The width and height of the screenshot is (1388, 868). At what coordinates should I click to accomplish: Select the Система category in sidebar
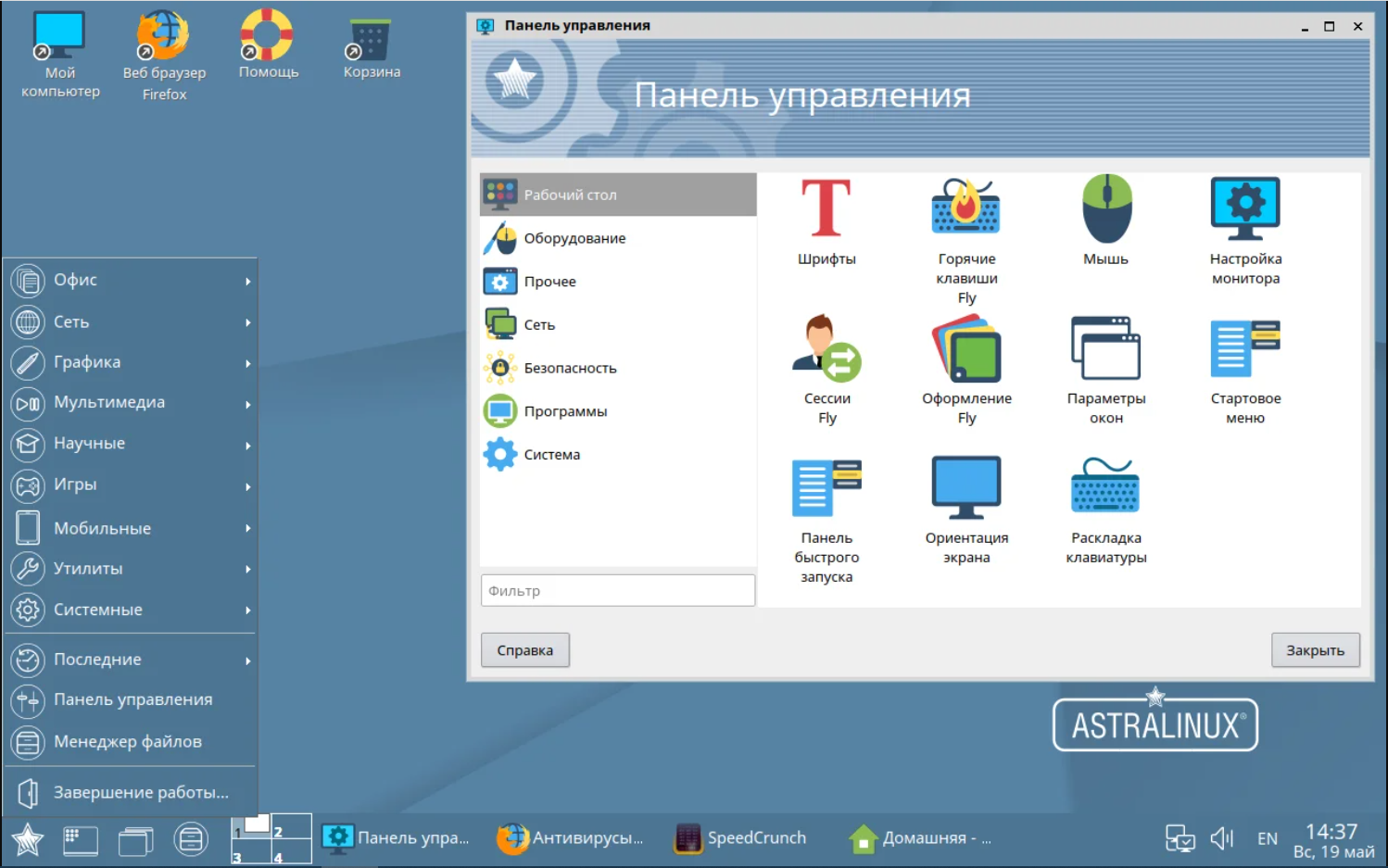click(x=551, y=454)
